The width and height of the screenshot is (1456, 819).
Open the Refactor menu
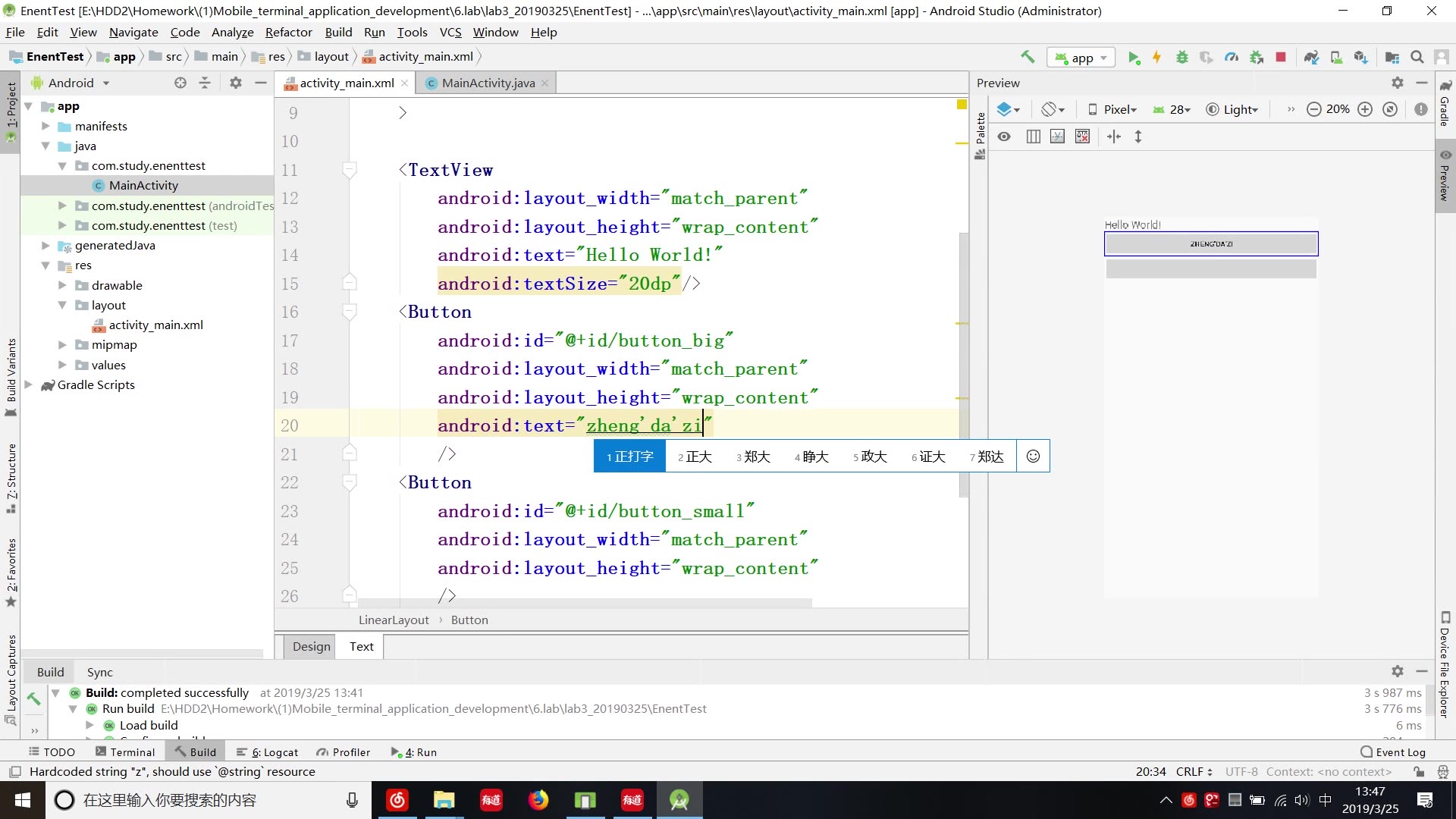click(x=288, y=32)
